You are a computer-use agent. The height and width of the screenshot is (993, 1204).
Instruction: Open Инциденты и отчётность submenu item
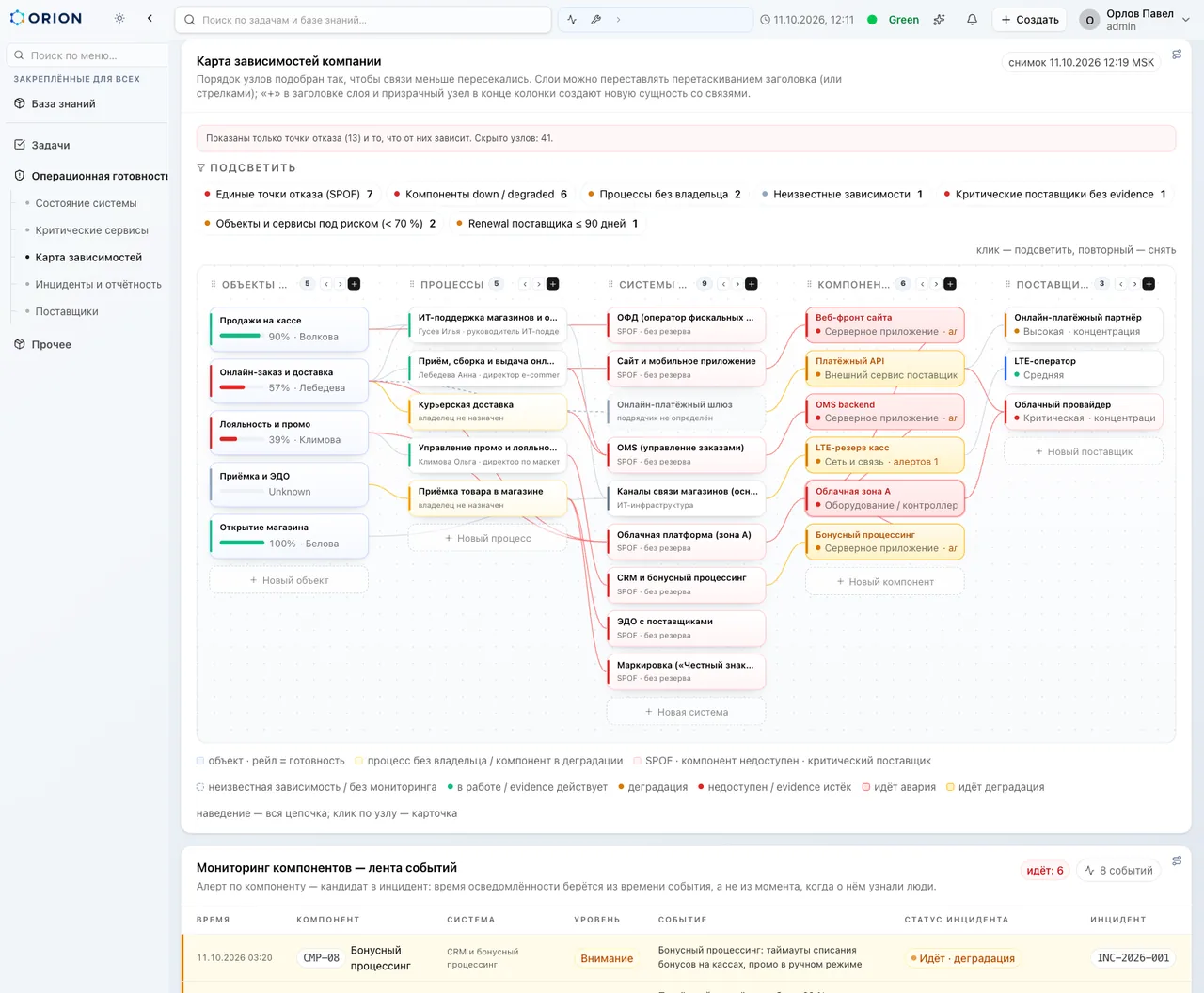[98, 284]
